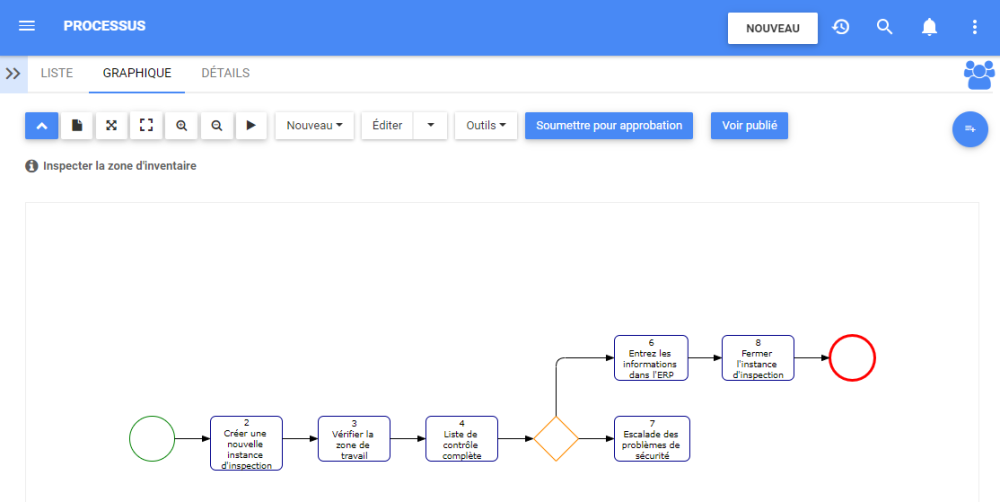Viewport: 1000px width, 502px height.
Task: Switch to the DÉTAILS tab
Action: (x=225, y=73)
